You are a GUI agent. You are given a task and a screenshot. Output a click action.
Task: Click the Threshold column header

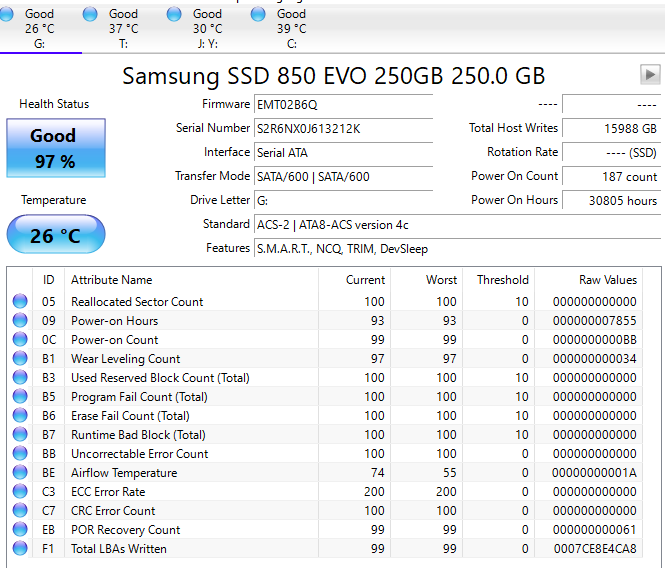coord(498,280)
